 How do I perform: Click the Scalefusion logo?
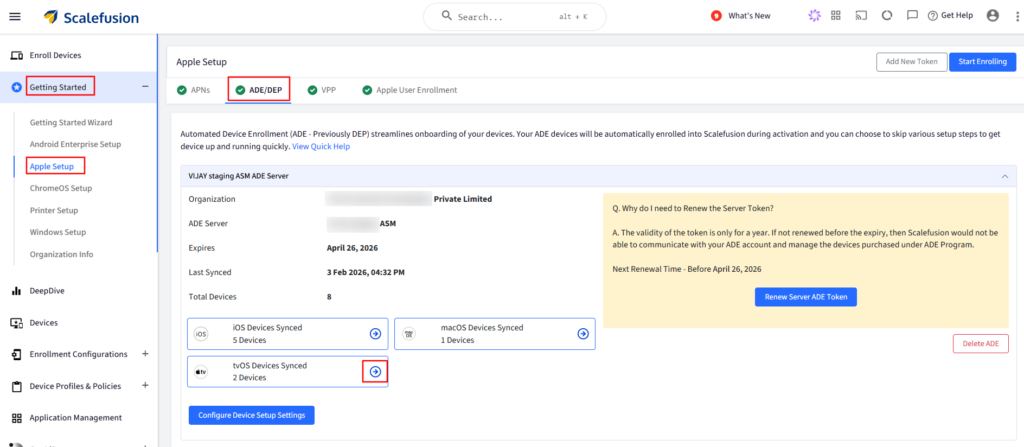[x=91, y=17]
